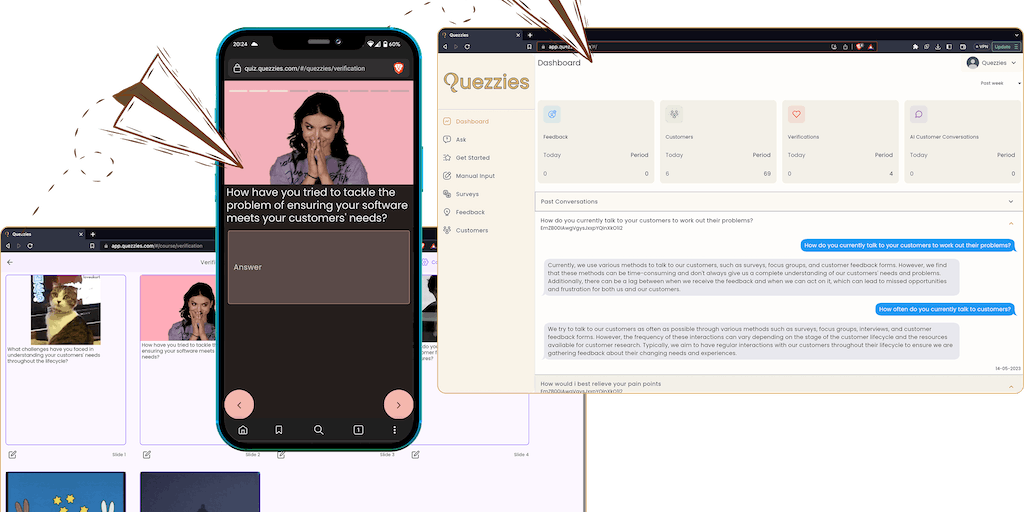Screen dimensions: 1024x512
Task: Click the Customers card icon on dashboard
Action: tap(674, 114)
